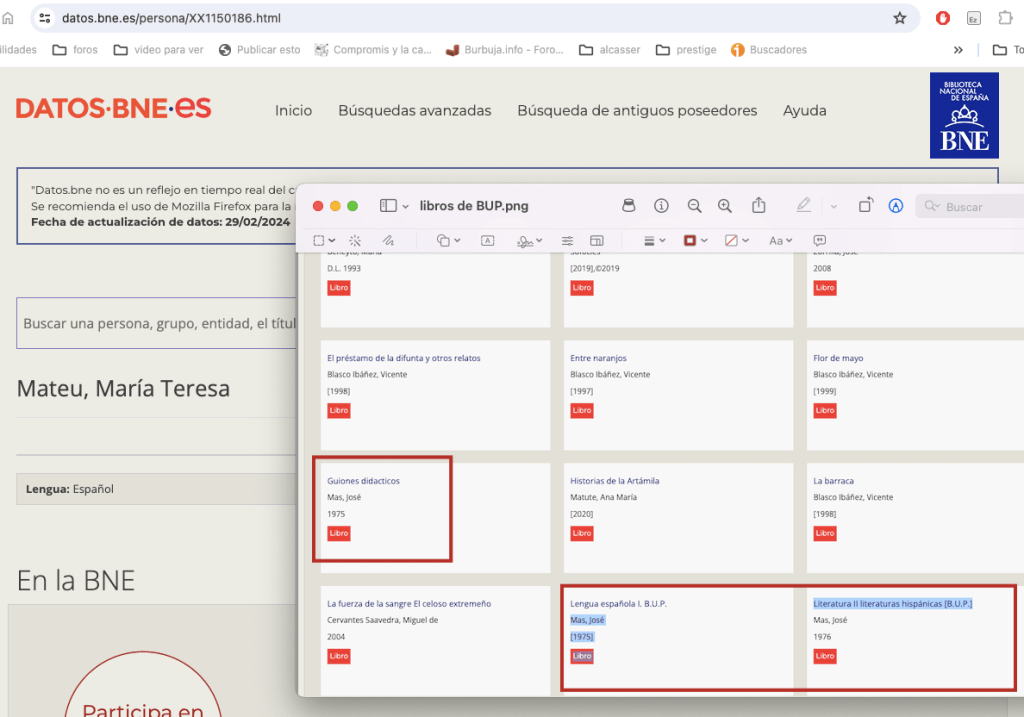Open the Sign signature dropdown
The width and height of the screenshot is (1024, 717).
[x=529, y=241]
